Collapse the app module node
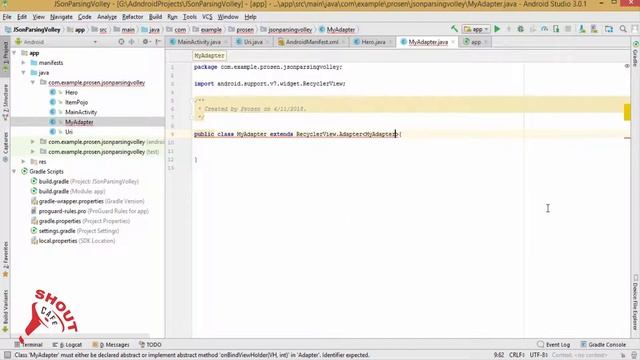Viewport: 640px width, 360px height. 14,53
